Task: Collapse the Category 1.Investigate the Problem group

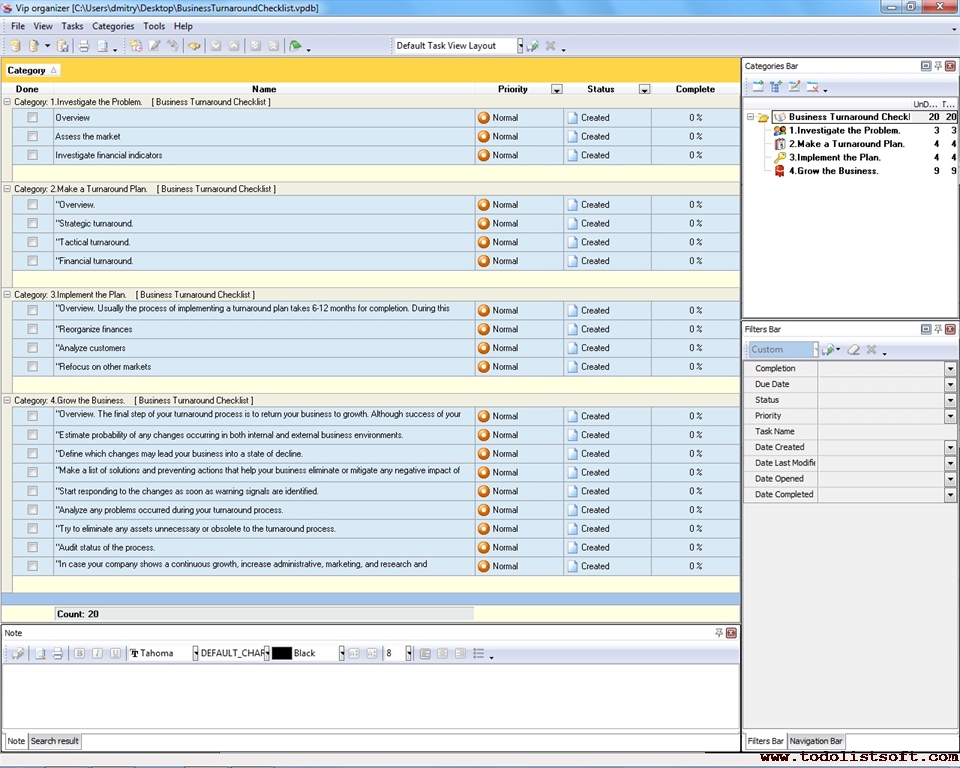Action: (x=8, y=102)
